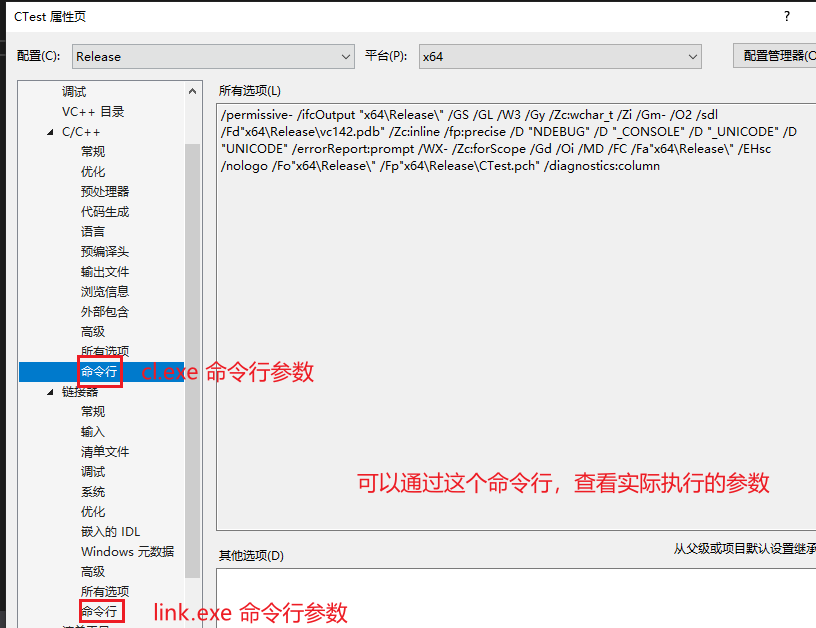The image size is (816, 628).
Task: Select 优化 under C/C++
Action: point(93,172)
